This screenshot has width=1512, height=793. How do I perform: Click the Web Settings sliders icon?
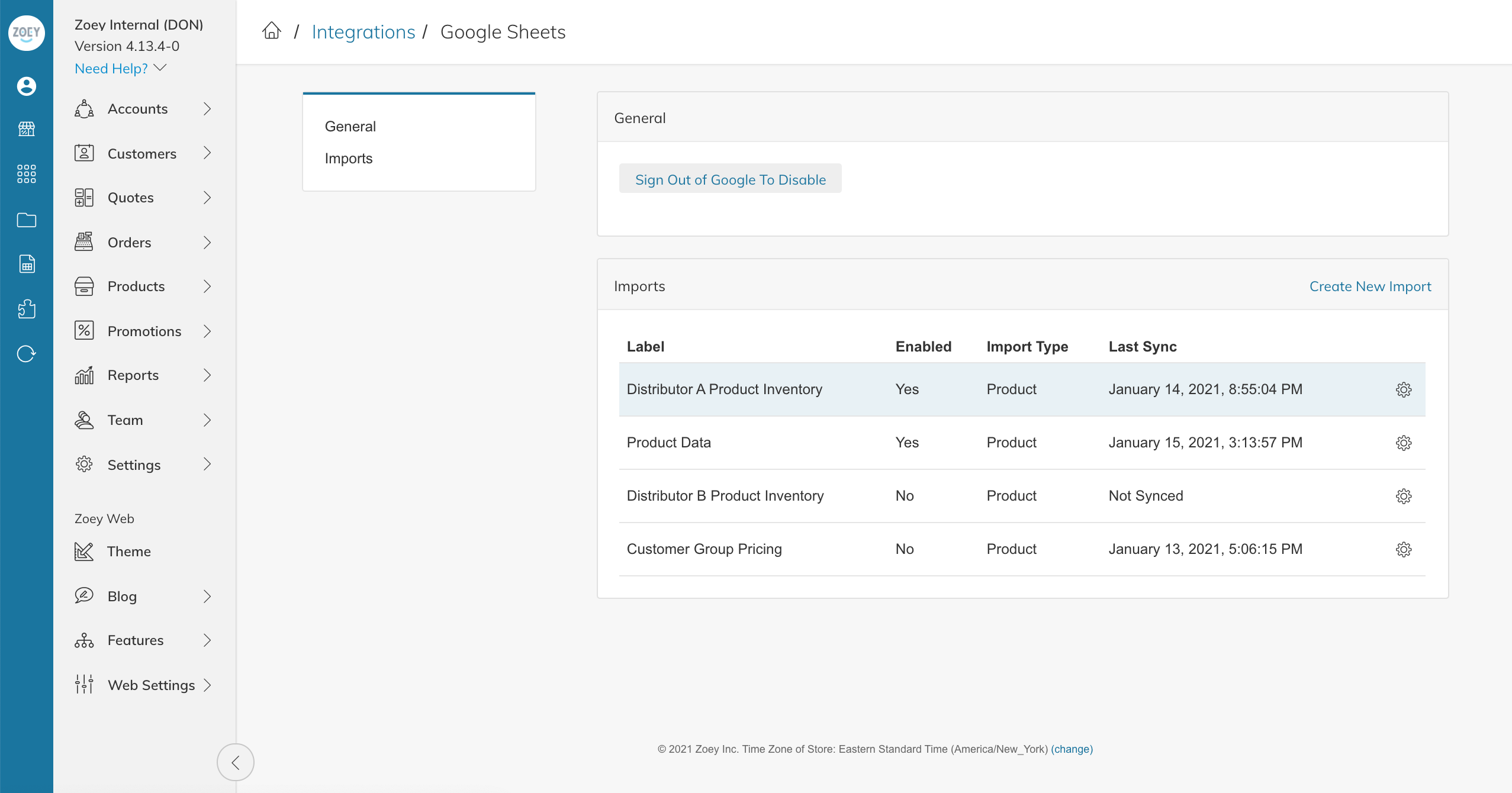pyautogui.click(x=84, y=685)
